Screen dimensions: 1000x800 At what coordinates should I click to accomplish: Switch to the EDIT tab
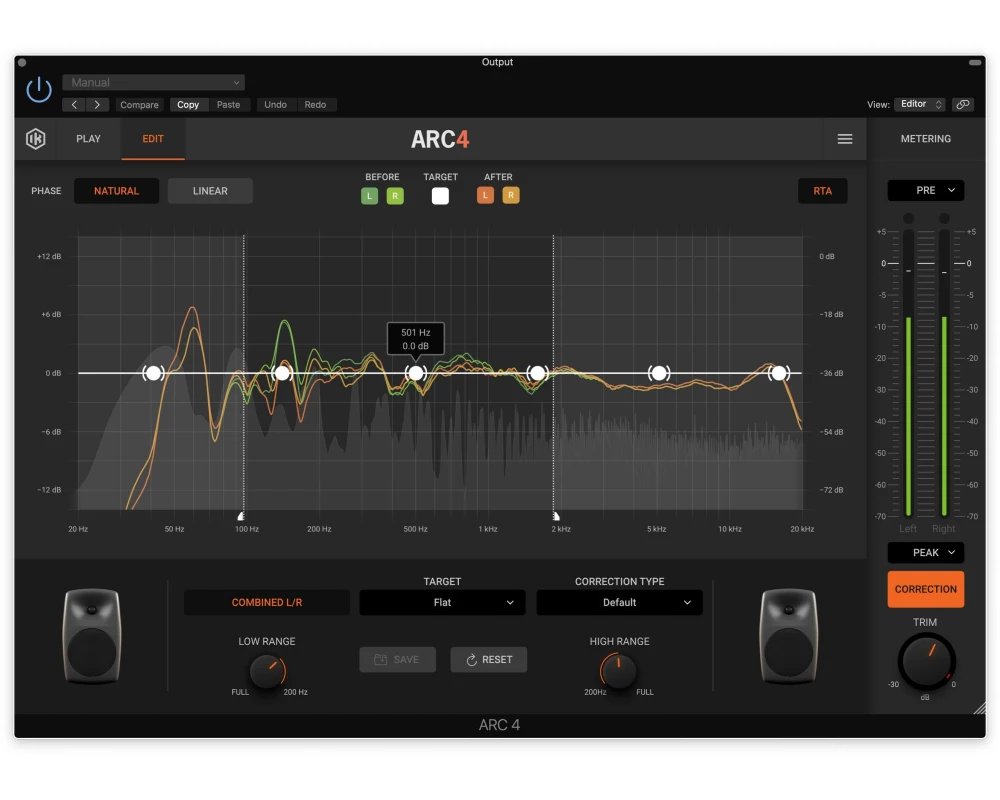point(153,139)
